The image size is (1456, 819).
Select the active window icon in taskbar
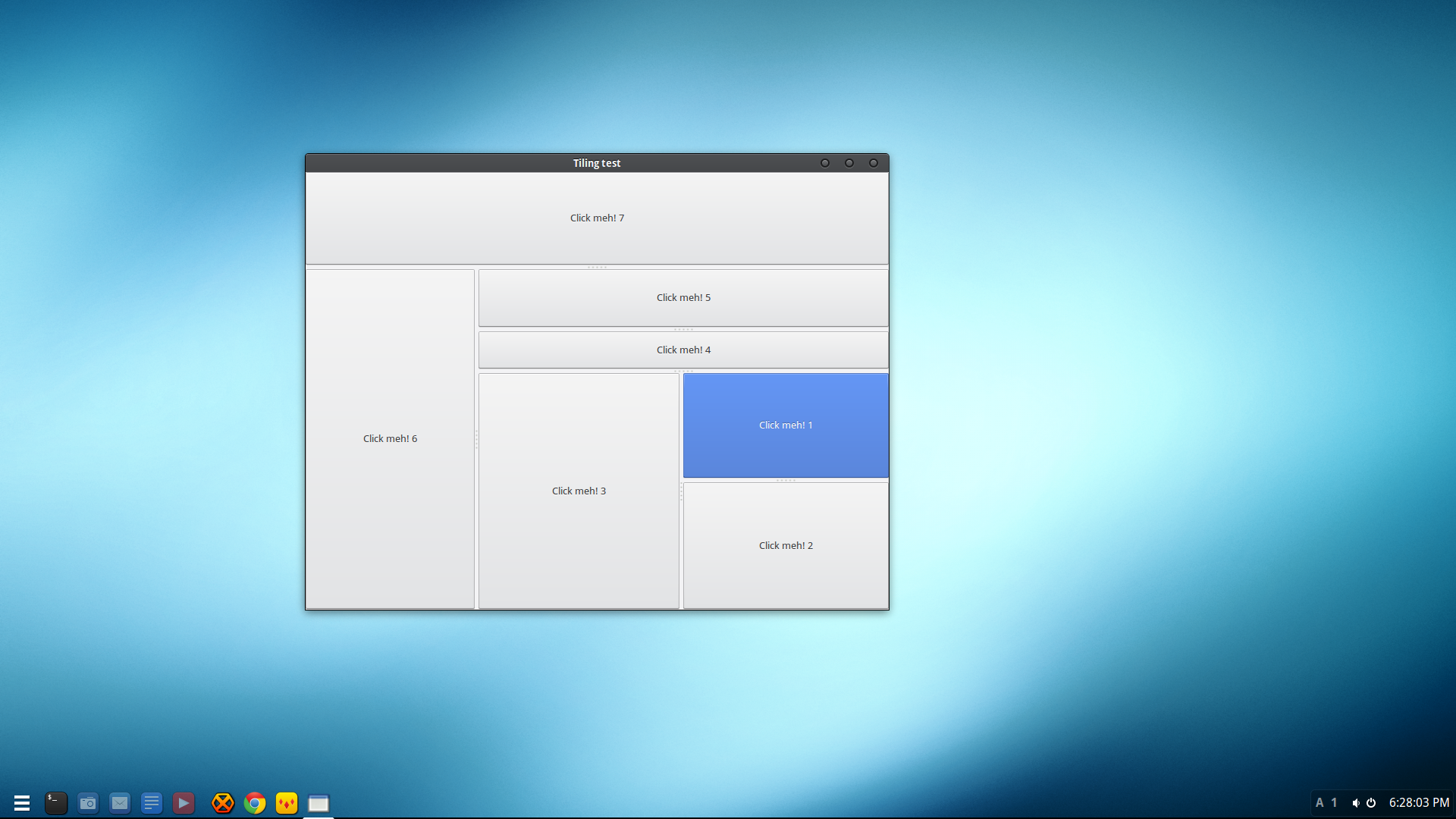[318, 803]
